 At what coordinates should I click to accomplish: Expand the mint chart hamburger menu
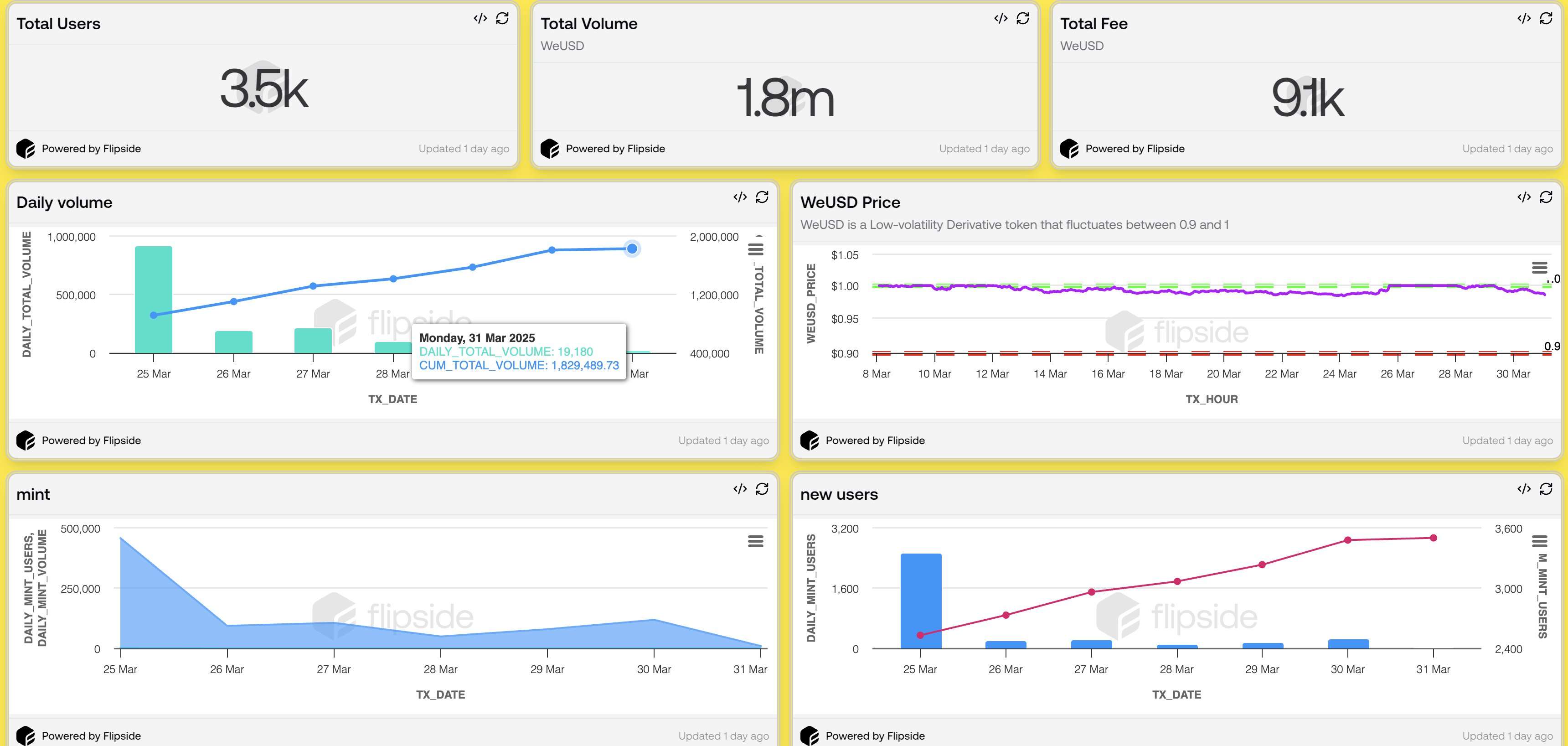click(755, 541)
